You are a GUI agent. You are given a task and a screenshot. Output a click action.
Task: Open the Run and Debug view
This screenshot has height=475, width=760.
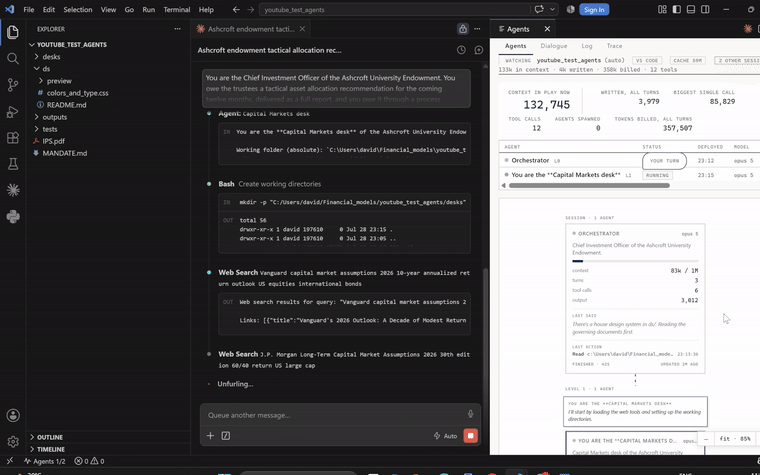coord(13,112)
